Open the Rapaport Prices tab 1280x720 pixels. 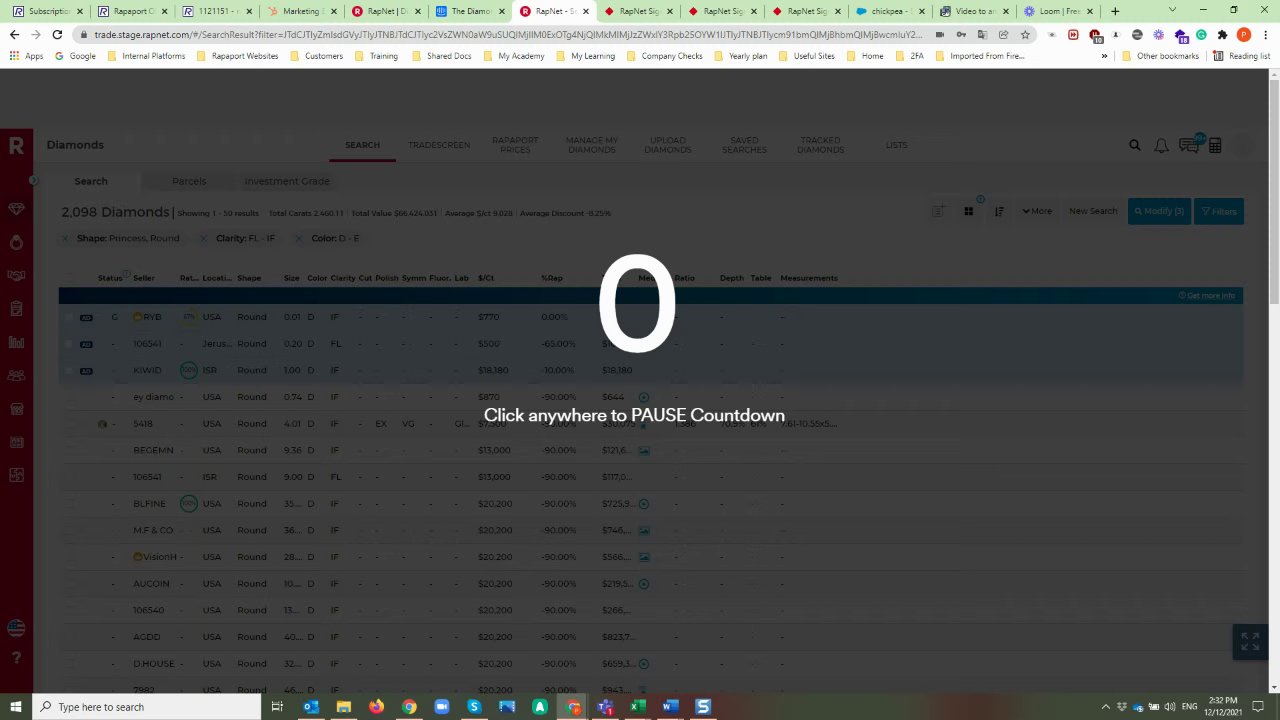coord(515,145)
